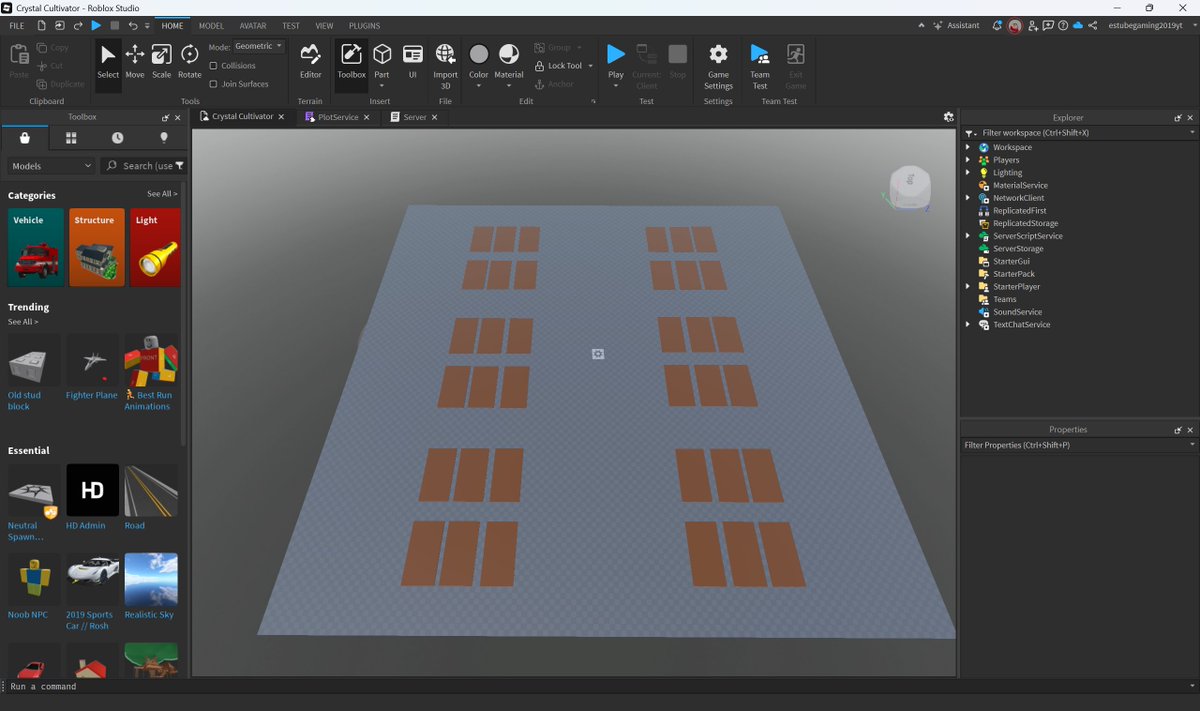Switch to the VIEW ribbon tab
Screen dimensions: 1200x711
pyautogui.click(x=324, y=25)
